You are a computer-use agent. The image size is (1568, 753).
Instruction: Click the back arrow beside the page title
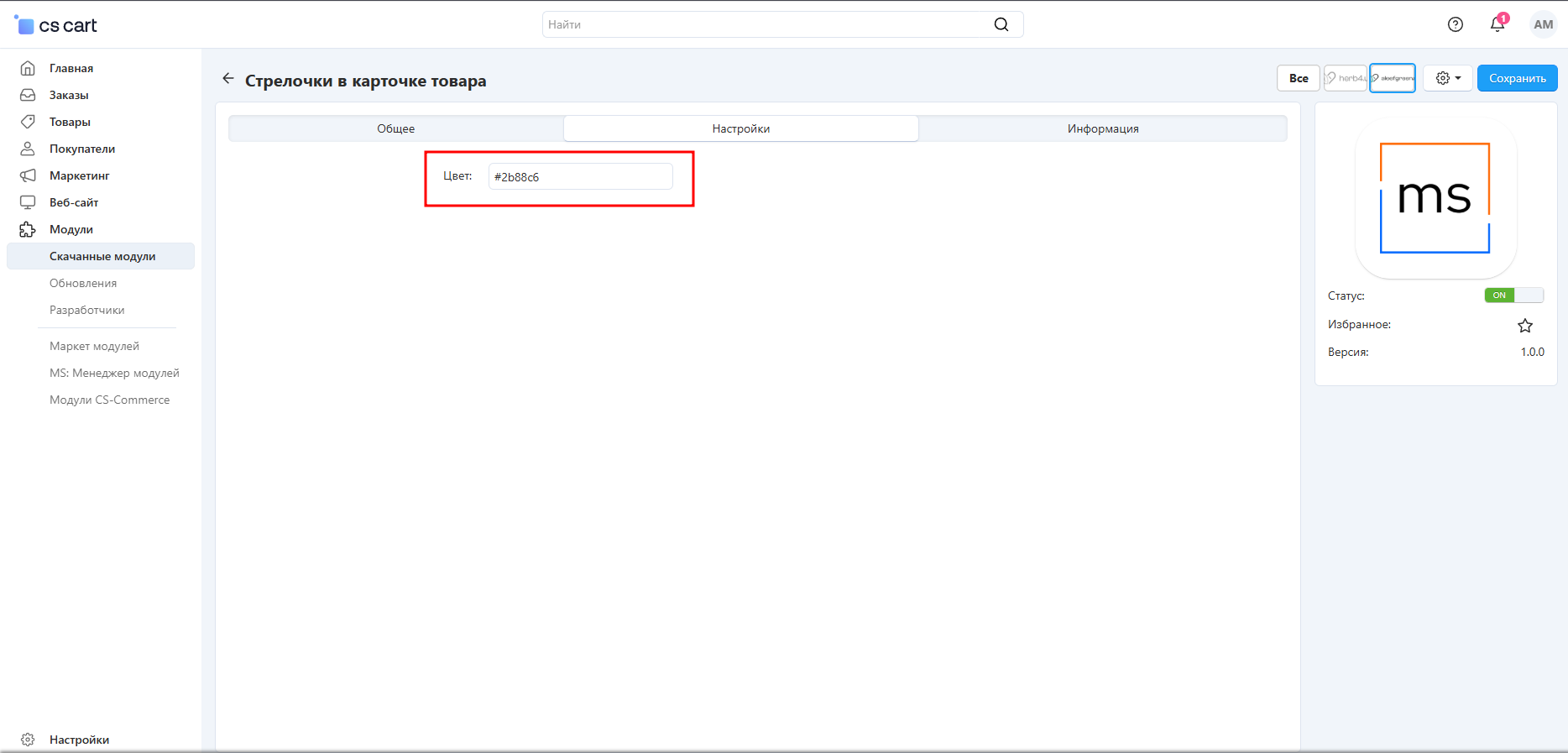coord(227,79)
